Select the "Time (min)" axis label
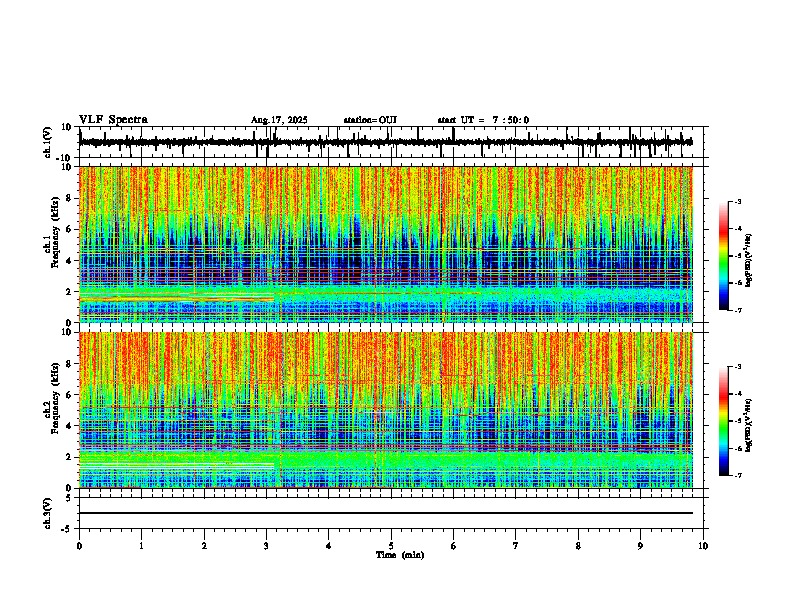Viewport: 792px width, 612px height. [x=400, y=555]
